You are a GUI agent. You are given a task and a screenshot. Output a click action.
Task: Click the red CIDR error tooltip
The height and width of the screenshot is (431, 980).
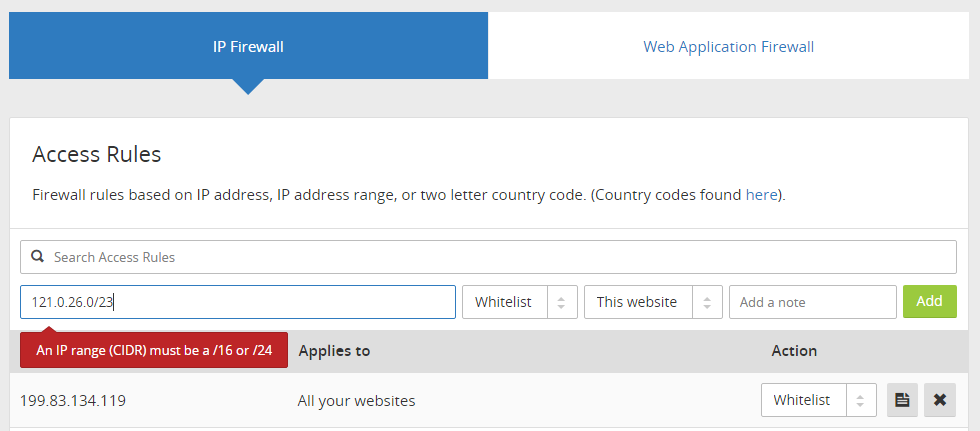pos(154,350)
